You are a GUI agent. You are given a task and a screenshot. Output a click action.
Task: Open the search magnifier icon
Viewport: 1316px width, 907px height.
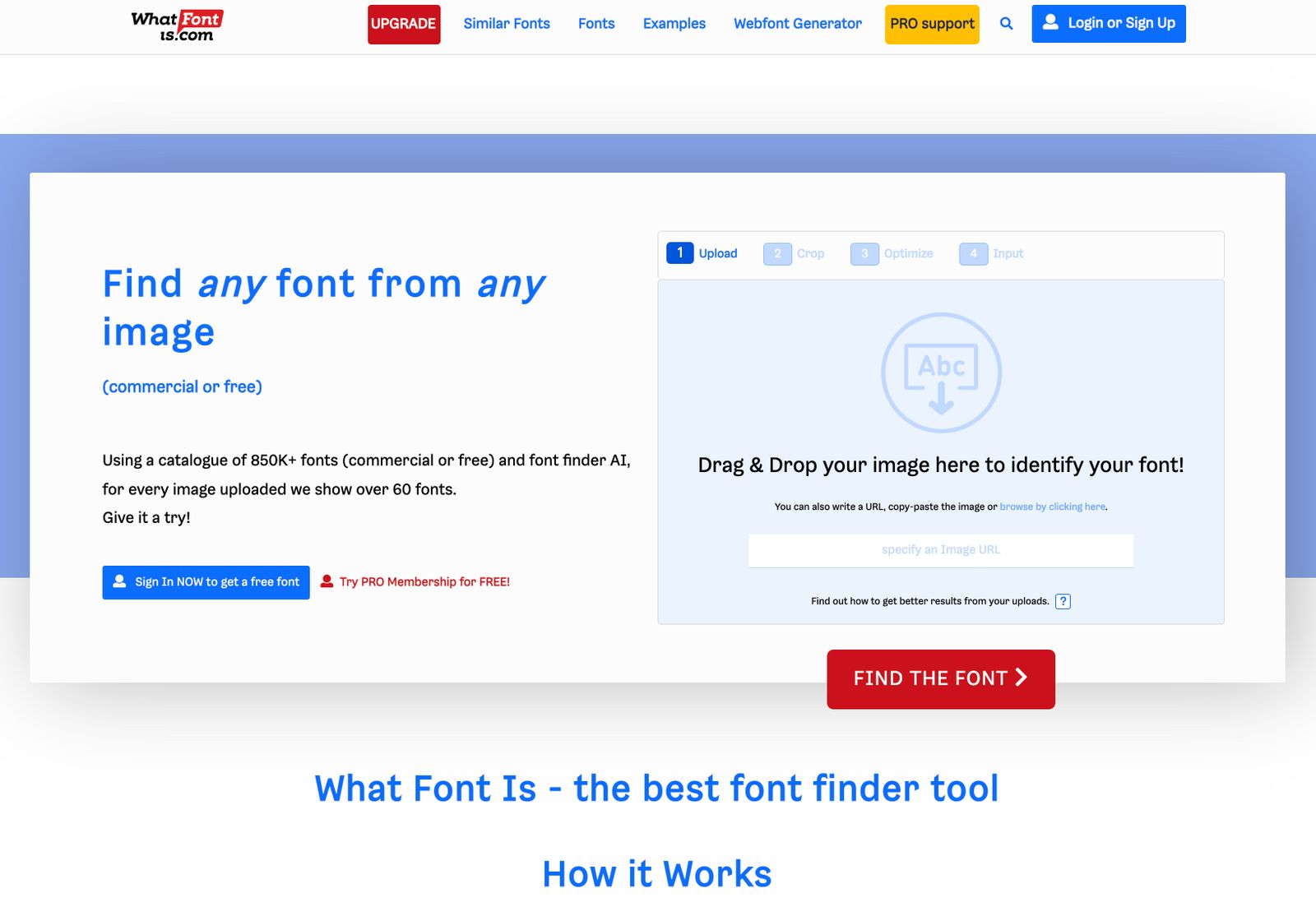click(1005, 24)
